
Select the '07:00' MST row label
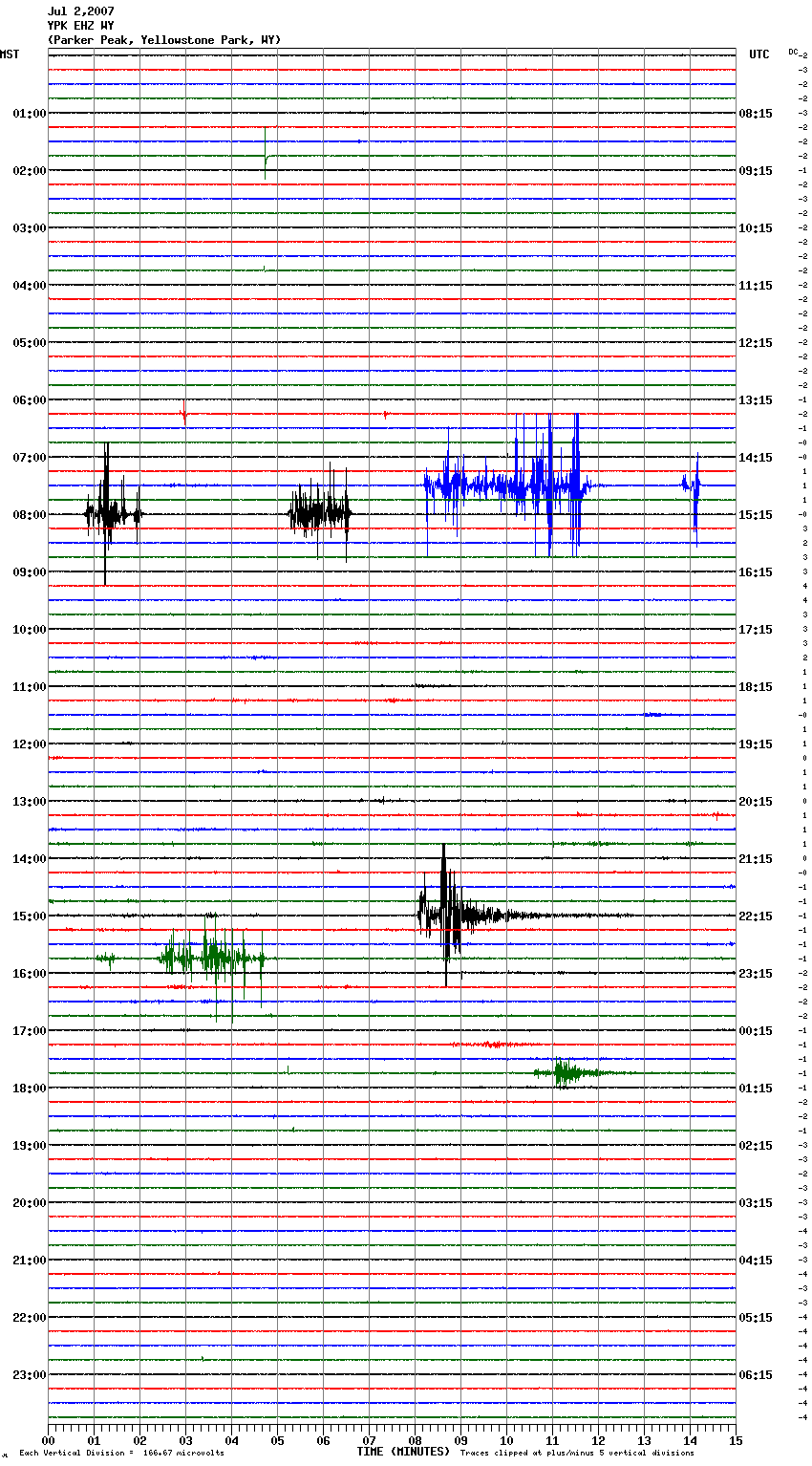30,458
